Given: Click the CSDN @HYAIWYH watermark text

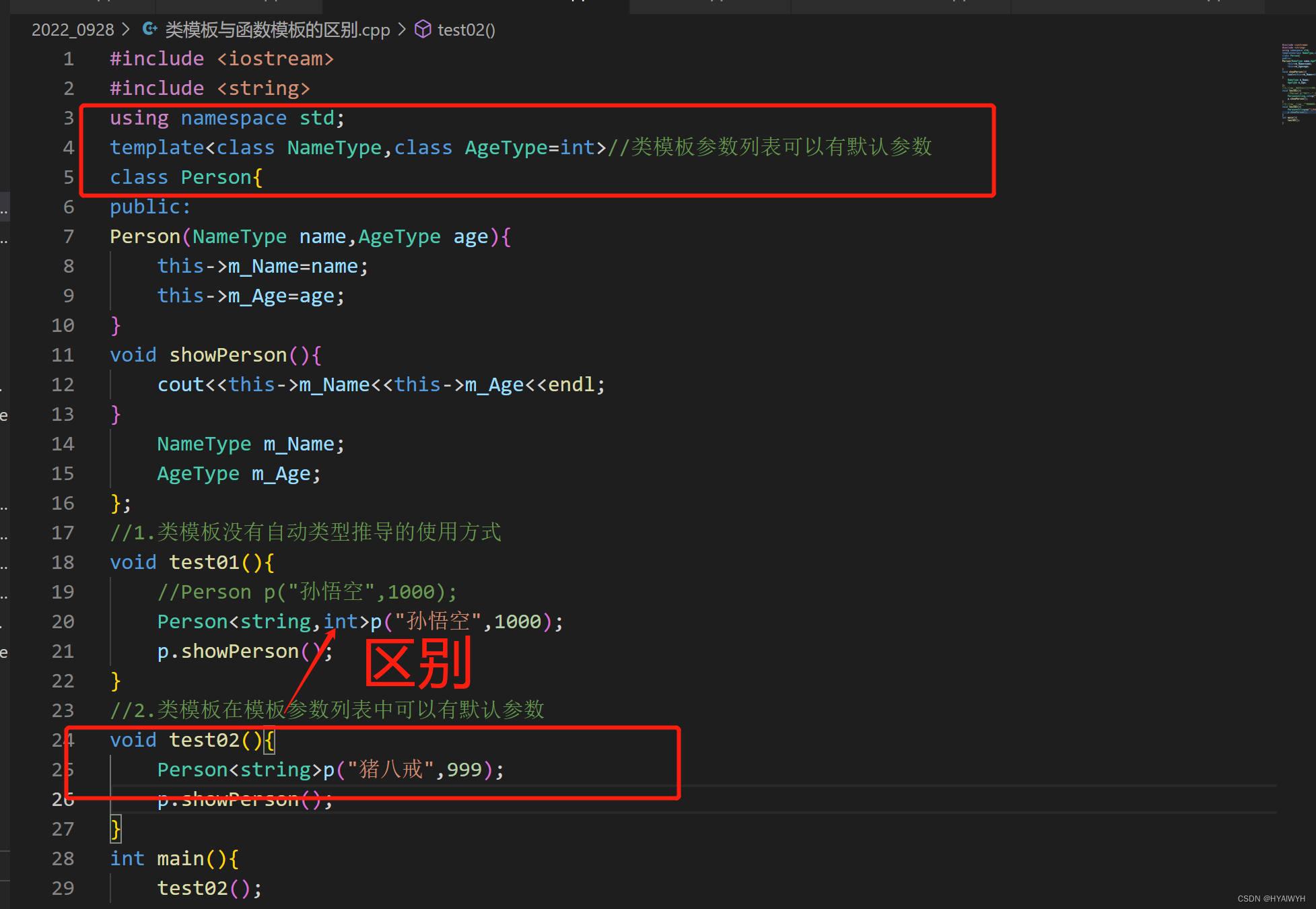Looking at the screenshot, I should (1271, 898).
